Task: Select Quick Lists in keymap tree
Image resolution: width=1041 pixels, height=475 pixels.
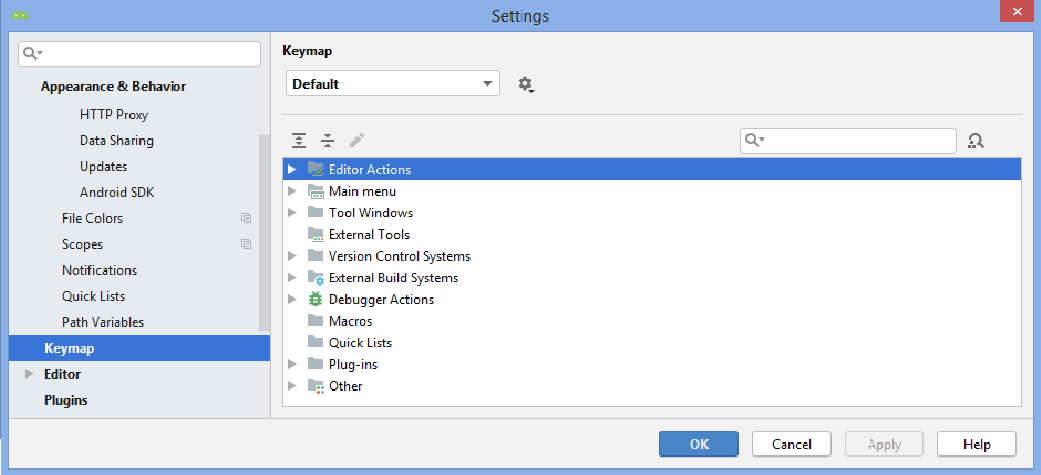Action: [x=360, y=343]
